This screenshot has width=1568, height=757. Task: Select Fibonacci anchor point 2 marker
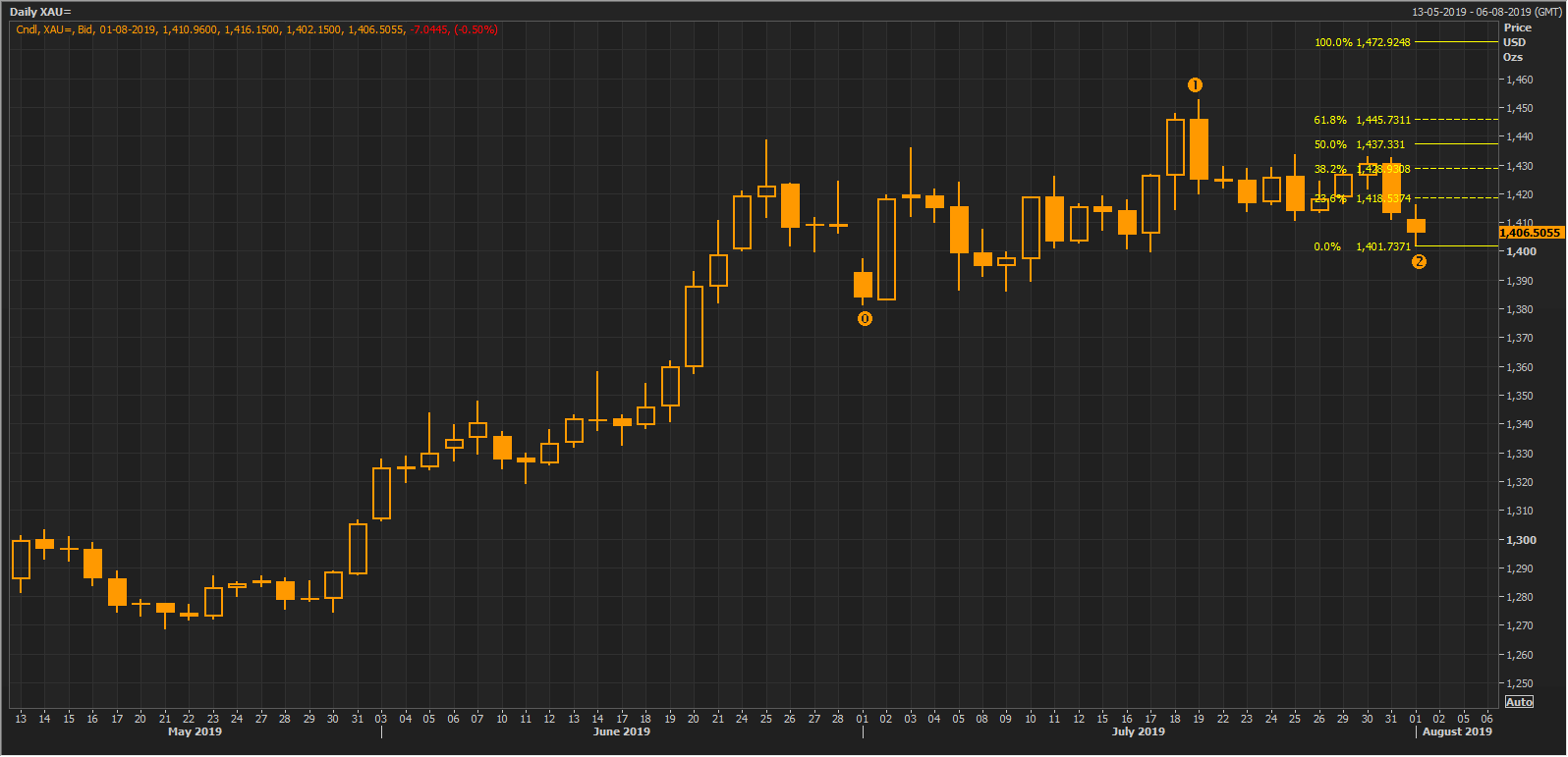point(1419,262)
